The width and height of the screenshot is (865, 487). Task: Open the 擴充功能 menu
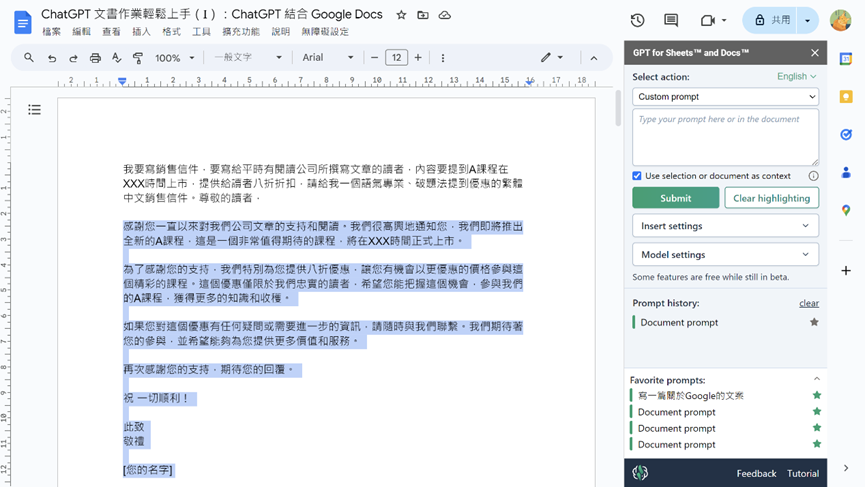(x=241, y=32)
